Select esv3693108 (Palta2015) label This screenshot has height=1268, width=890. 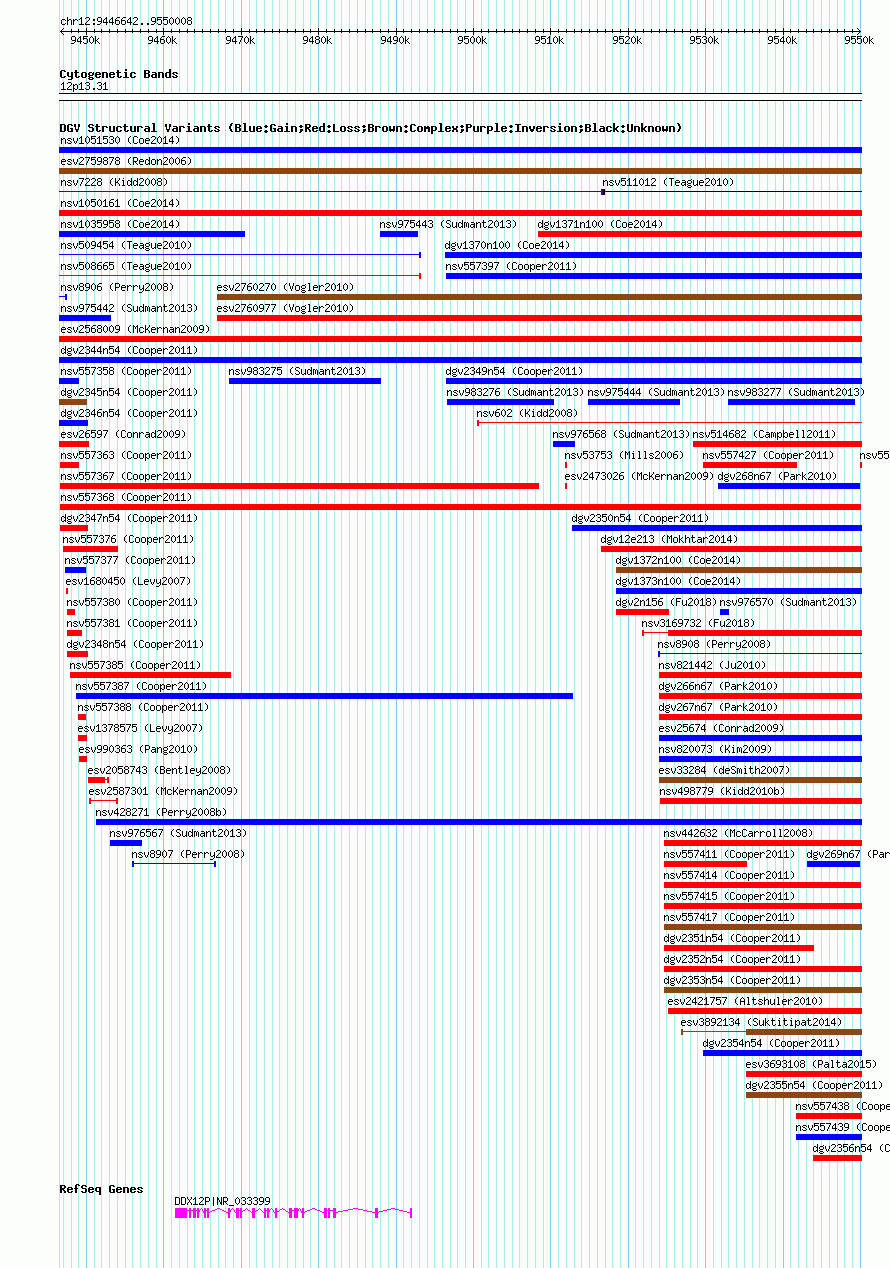[811, 1064]
